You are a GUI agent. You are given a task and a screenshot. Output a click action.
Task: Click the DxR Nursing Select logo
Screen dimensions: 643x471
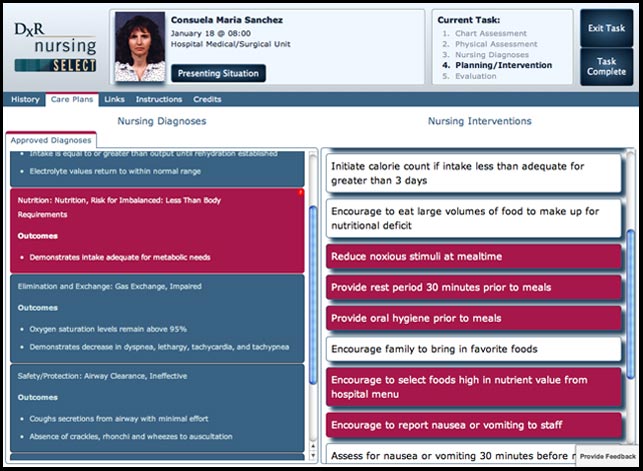coord(55,47)
